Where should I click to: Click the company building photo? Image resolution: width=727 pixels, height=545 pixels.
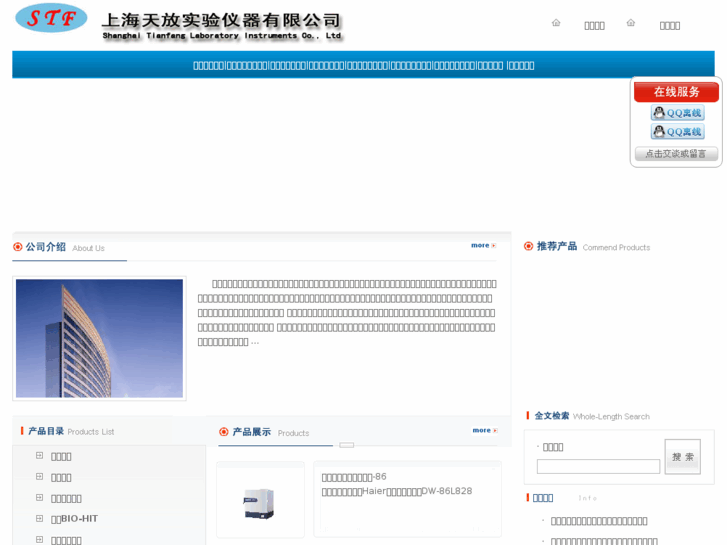click(x=99, y=338)
